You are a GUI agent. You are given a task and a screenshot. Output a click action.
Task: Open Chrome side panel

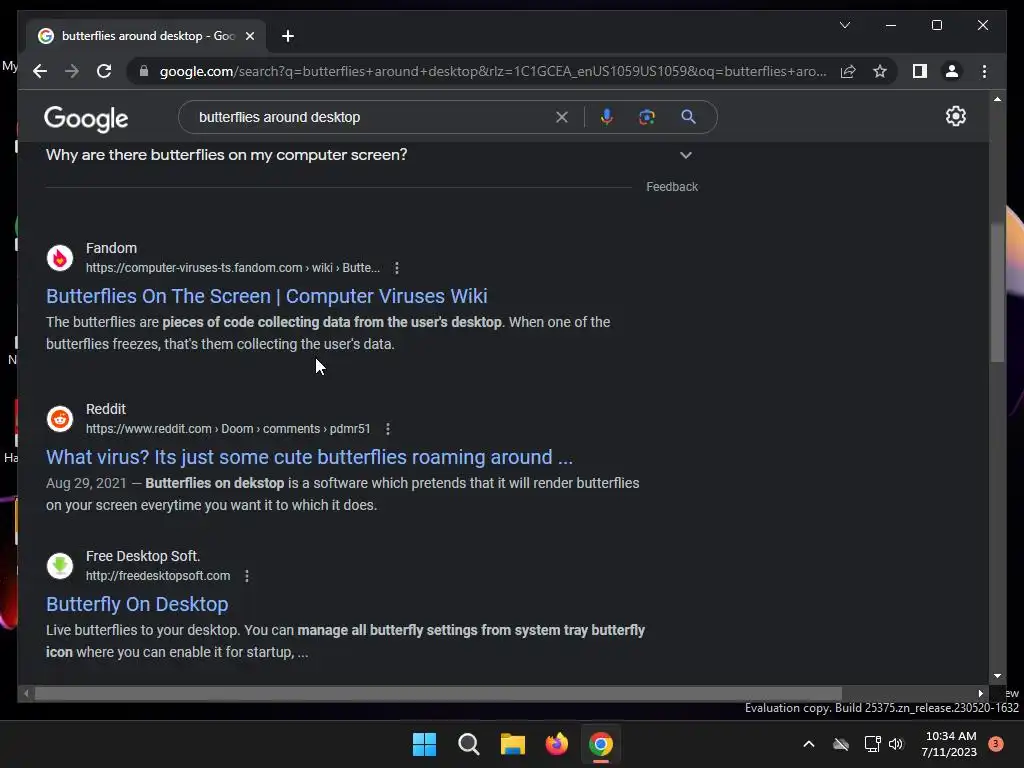pos(920,71)
